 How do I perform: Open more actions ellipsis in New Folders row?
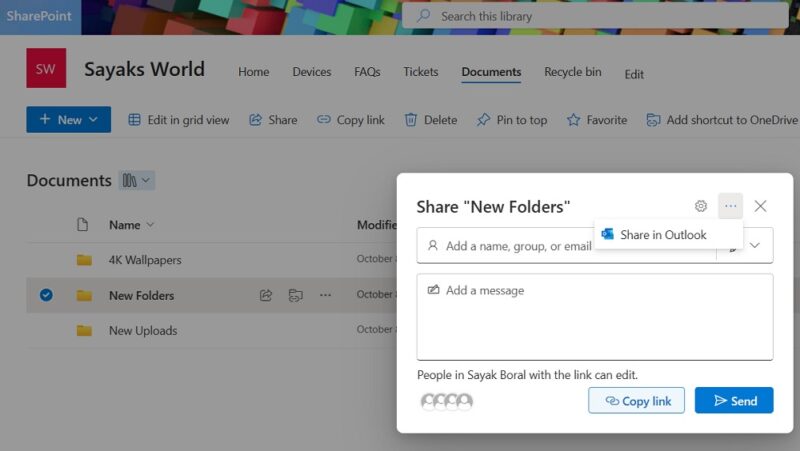click(325, 295)
